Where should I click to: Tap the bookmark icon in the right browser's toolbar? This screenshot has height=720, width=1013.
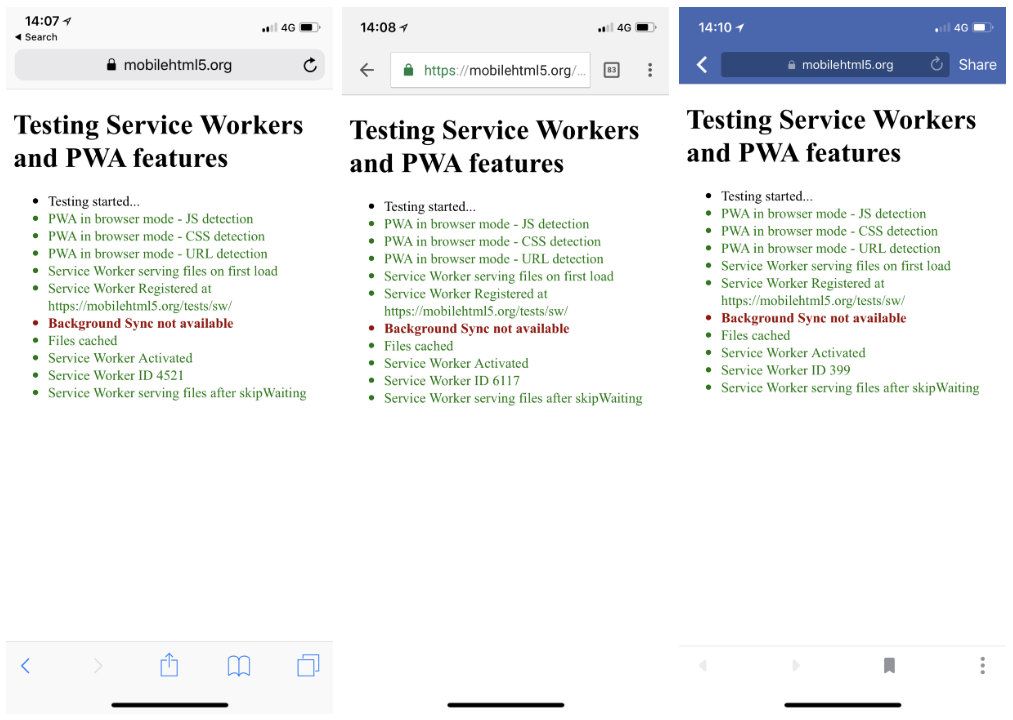click(x=889, y=665)
